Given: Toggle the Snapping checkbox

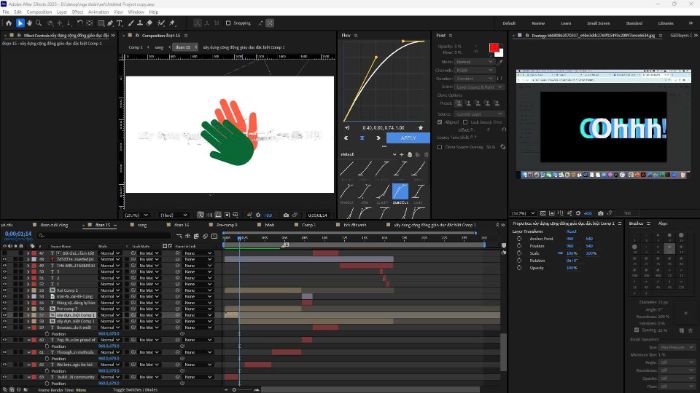Looking at the screenshot, I should (x=228, y=23).
